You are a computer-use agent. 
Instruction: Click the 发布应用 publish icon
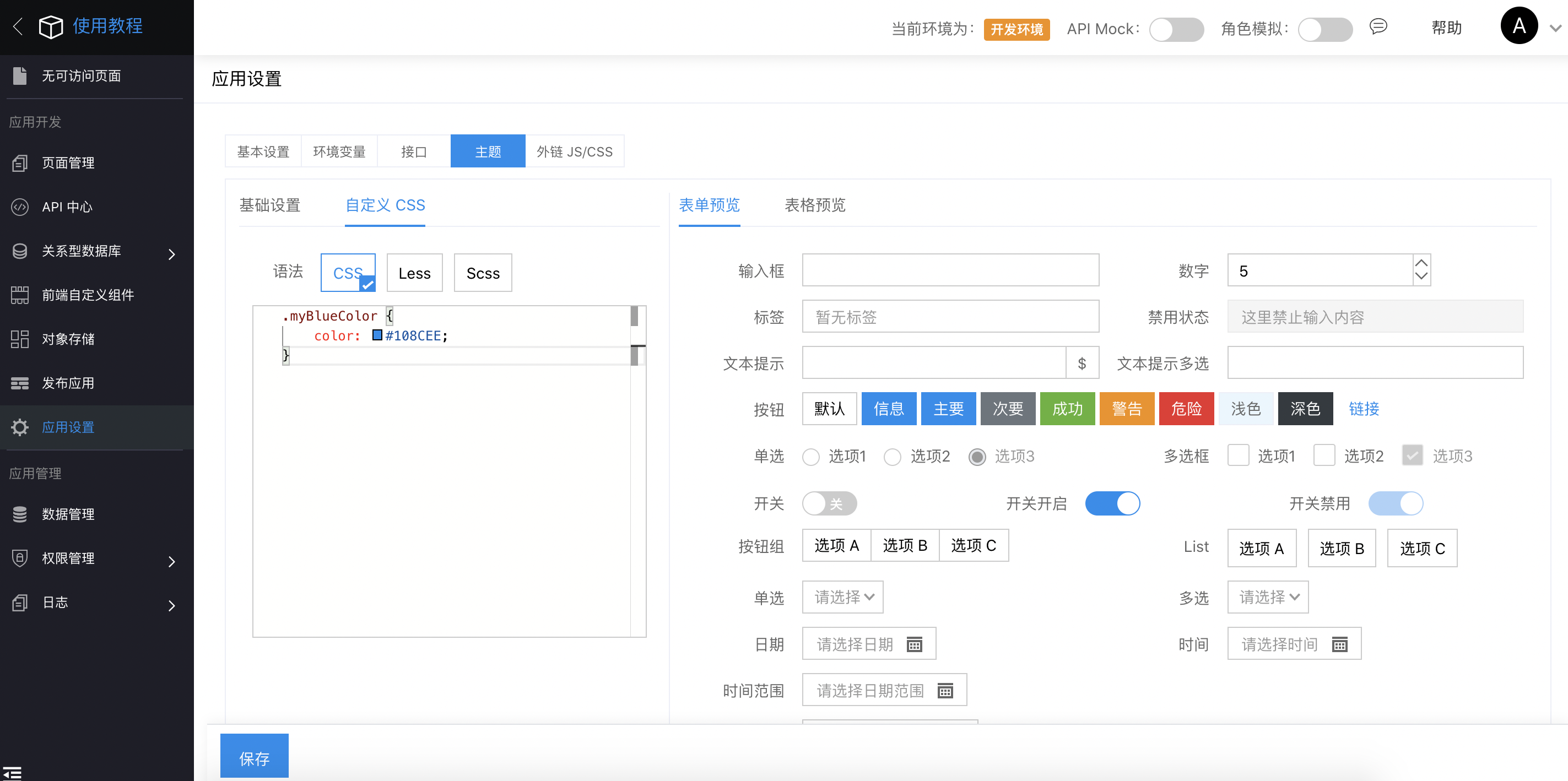pyautogui.click(x=19, y=383)
